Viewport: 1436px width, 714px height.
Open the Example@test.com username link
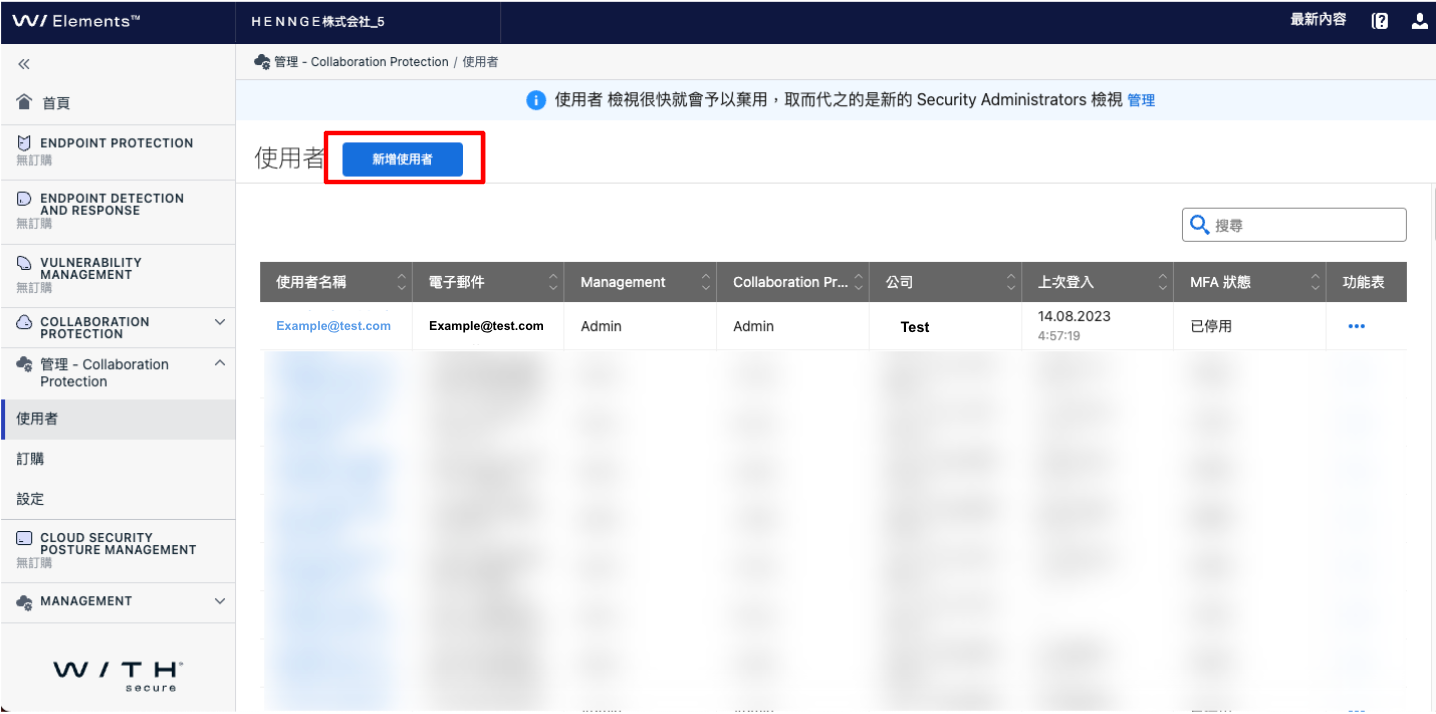click(333, 326)
